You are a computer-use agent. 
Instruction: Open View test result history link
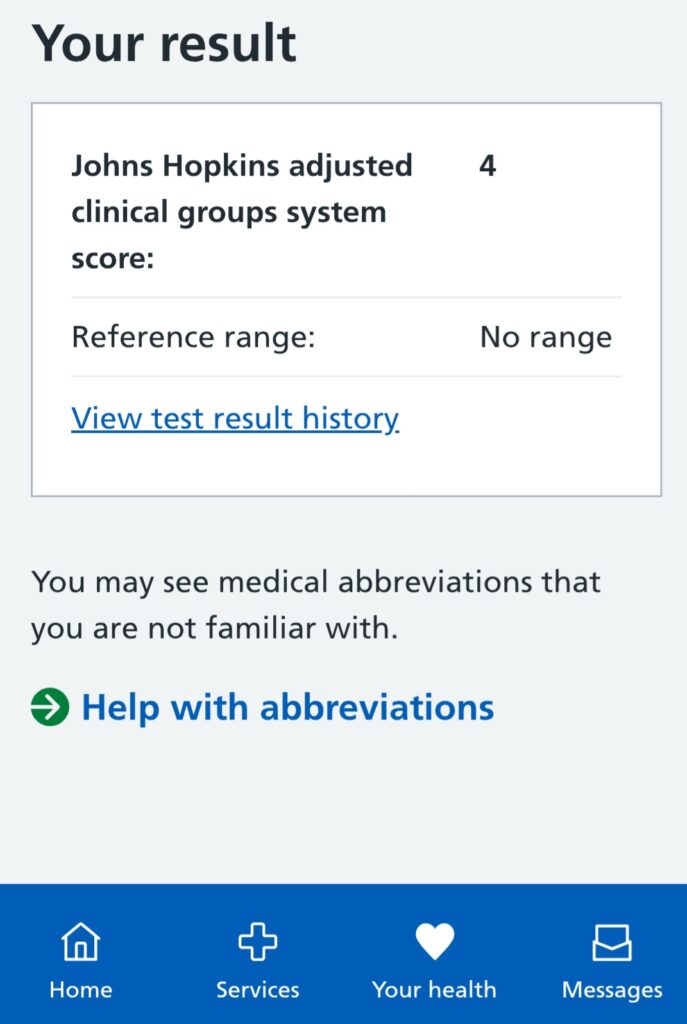tap(235, 418)
